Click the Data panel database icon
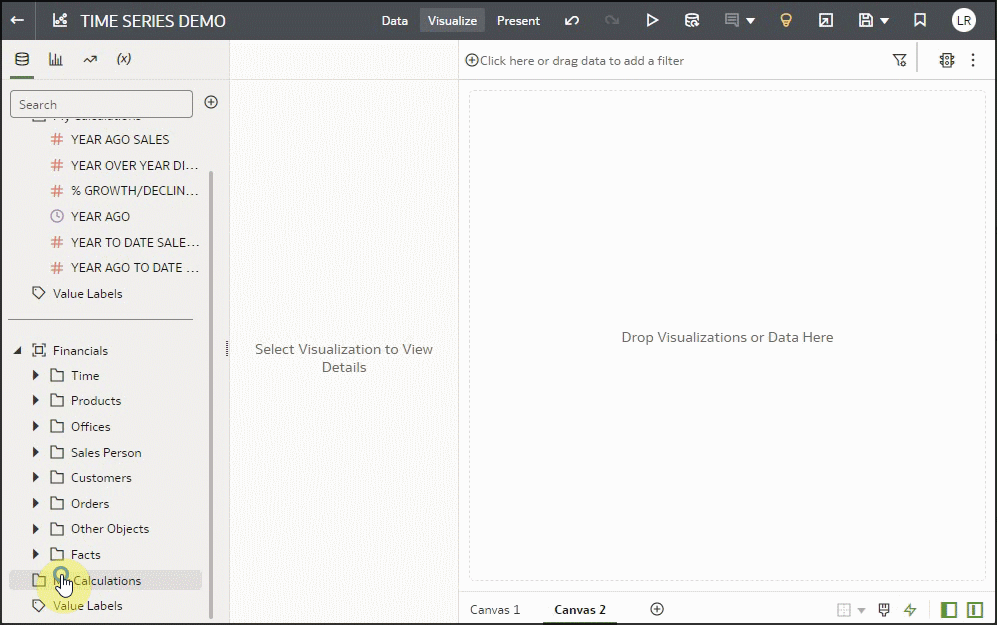 click(22, 59)
